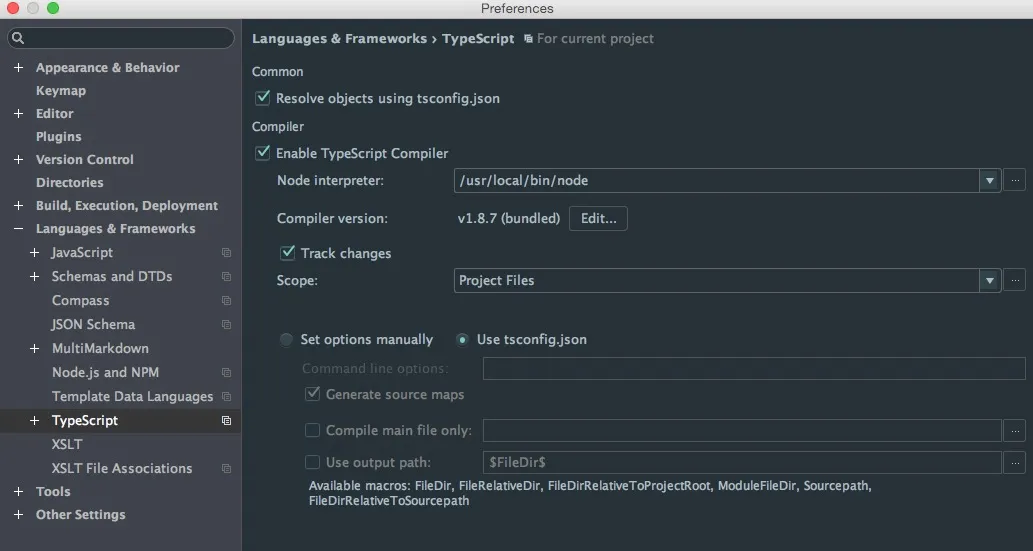The height and width of the screenshot is (551, 1033).
Task: Click the project-level icon next to Node.js and NPM
Action: [x=226, y=373]
